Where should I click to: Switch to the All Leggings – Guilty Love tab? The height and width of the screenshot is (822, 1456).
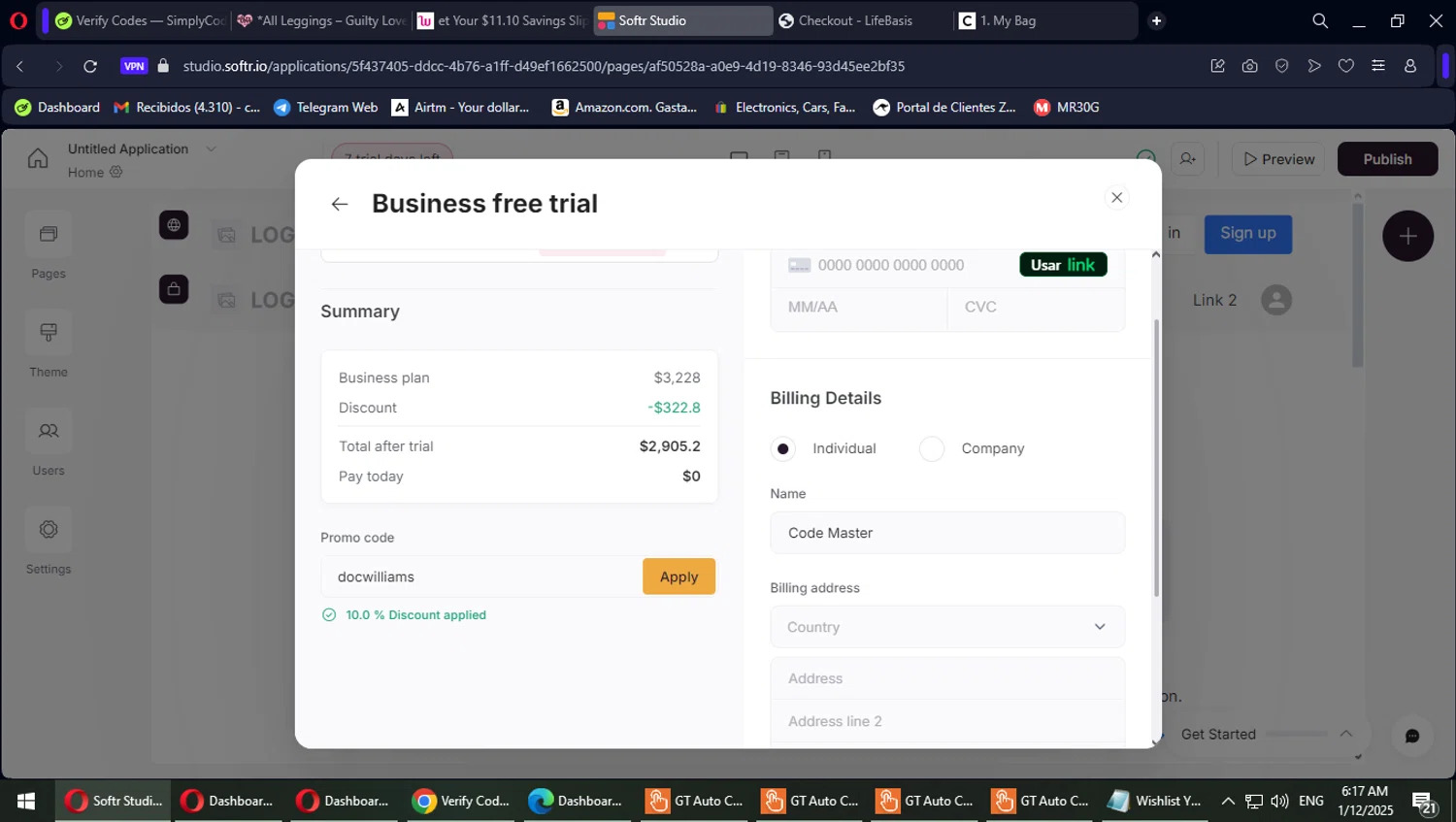click(321, 20)
